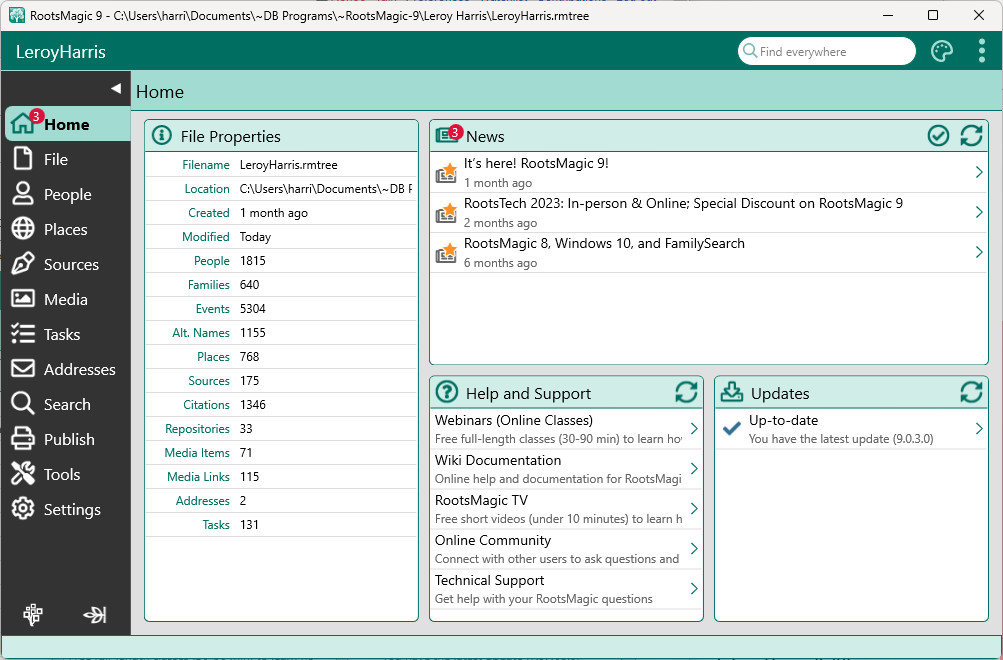
Task: Refresh the News panel
Action: (971, 136)
